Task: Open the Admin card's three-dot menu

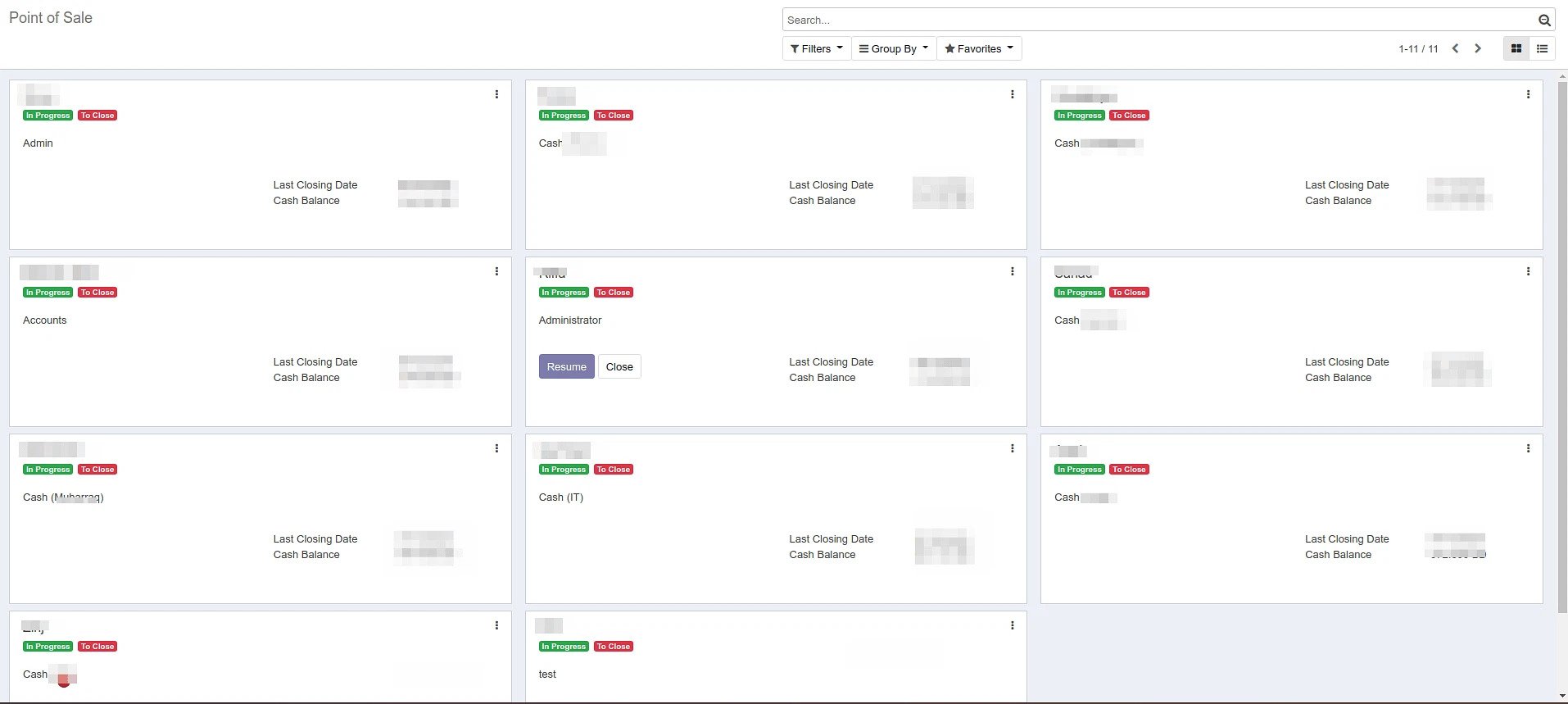Action: point(496,94)
